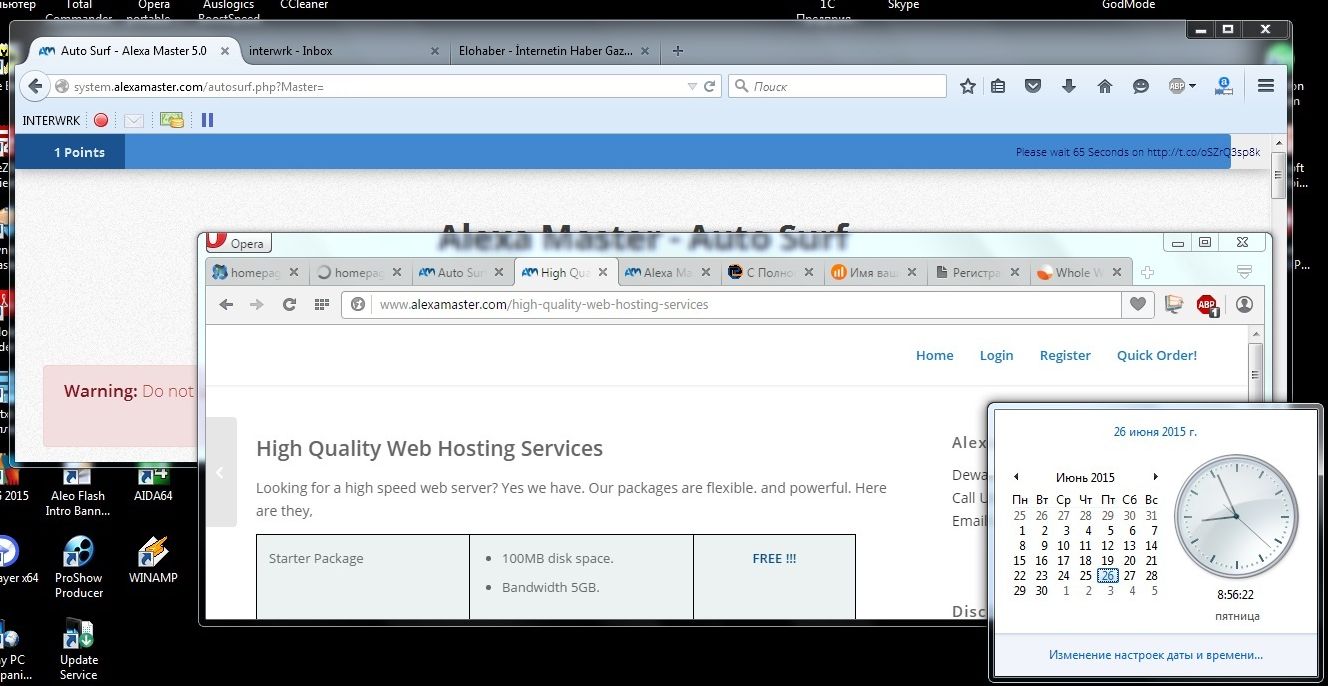The image size is (1328, 686).
Task: Expand Firefox address bar history dropdown
Action: (x=692, y=87)
